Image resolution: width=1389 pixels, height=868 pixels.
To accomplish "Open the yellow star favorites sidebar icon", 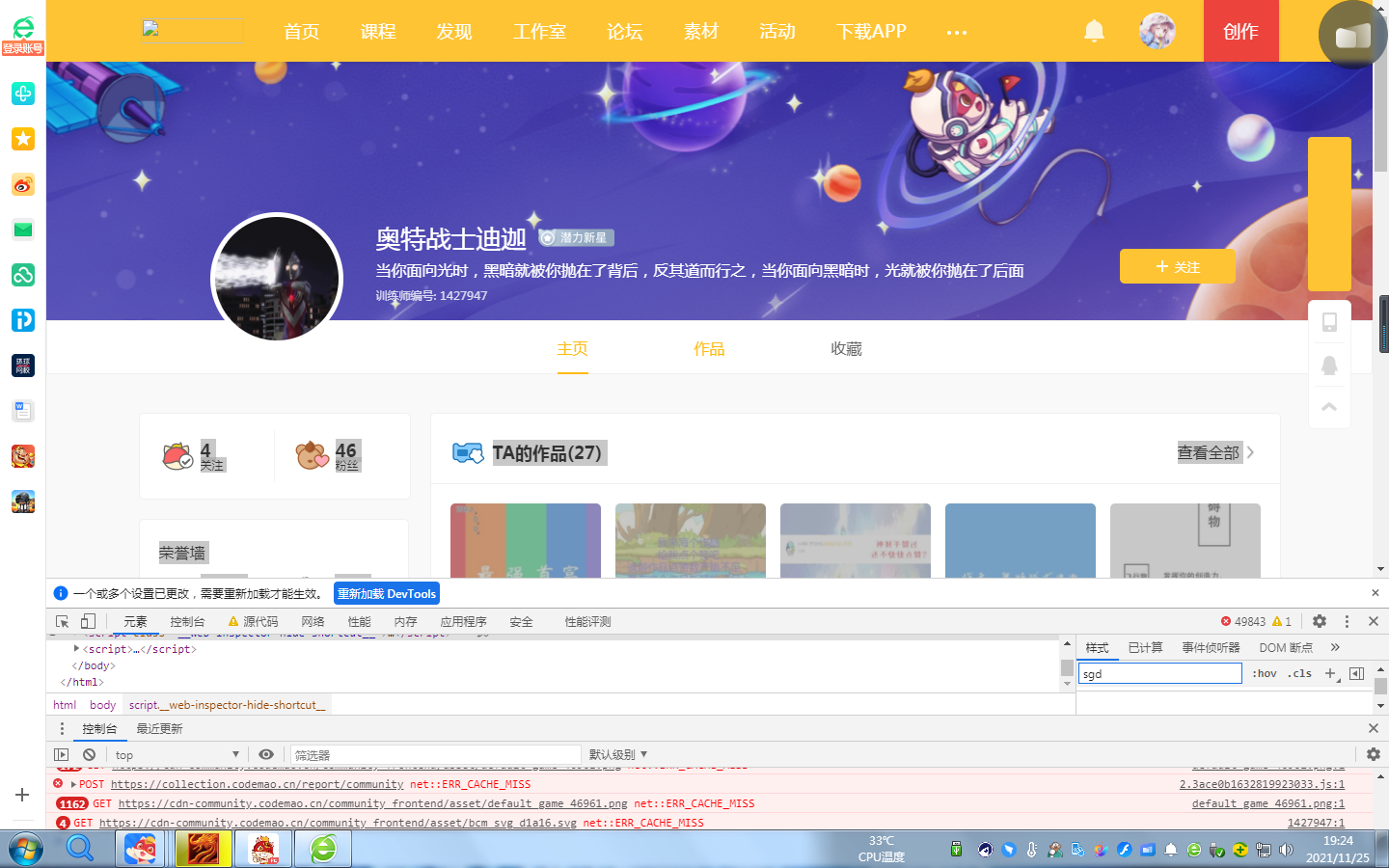I will click(x=23, y=139).
